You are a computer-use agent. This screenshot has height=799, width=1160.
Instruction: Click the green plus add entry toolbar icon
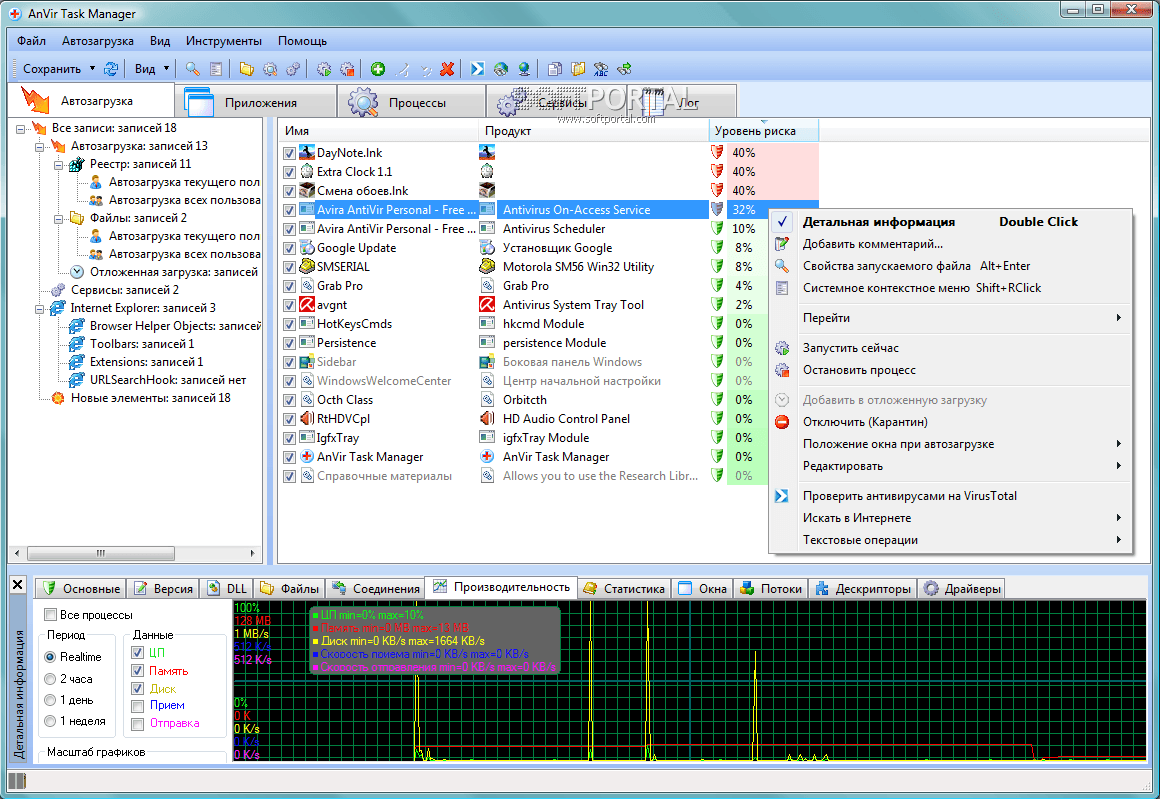377,69
